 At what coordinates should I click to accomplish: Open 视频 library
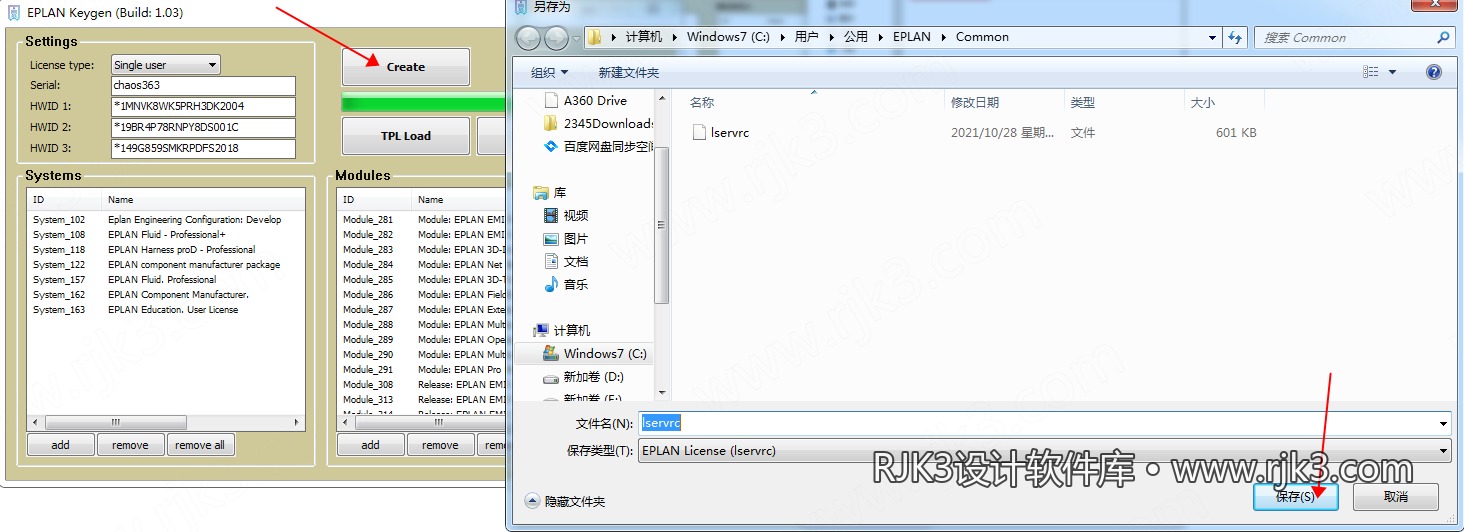pyautogui.click(x=566, y=215)
